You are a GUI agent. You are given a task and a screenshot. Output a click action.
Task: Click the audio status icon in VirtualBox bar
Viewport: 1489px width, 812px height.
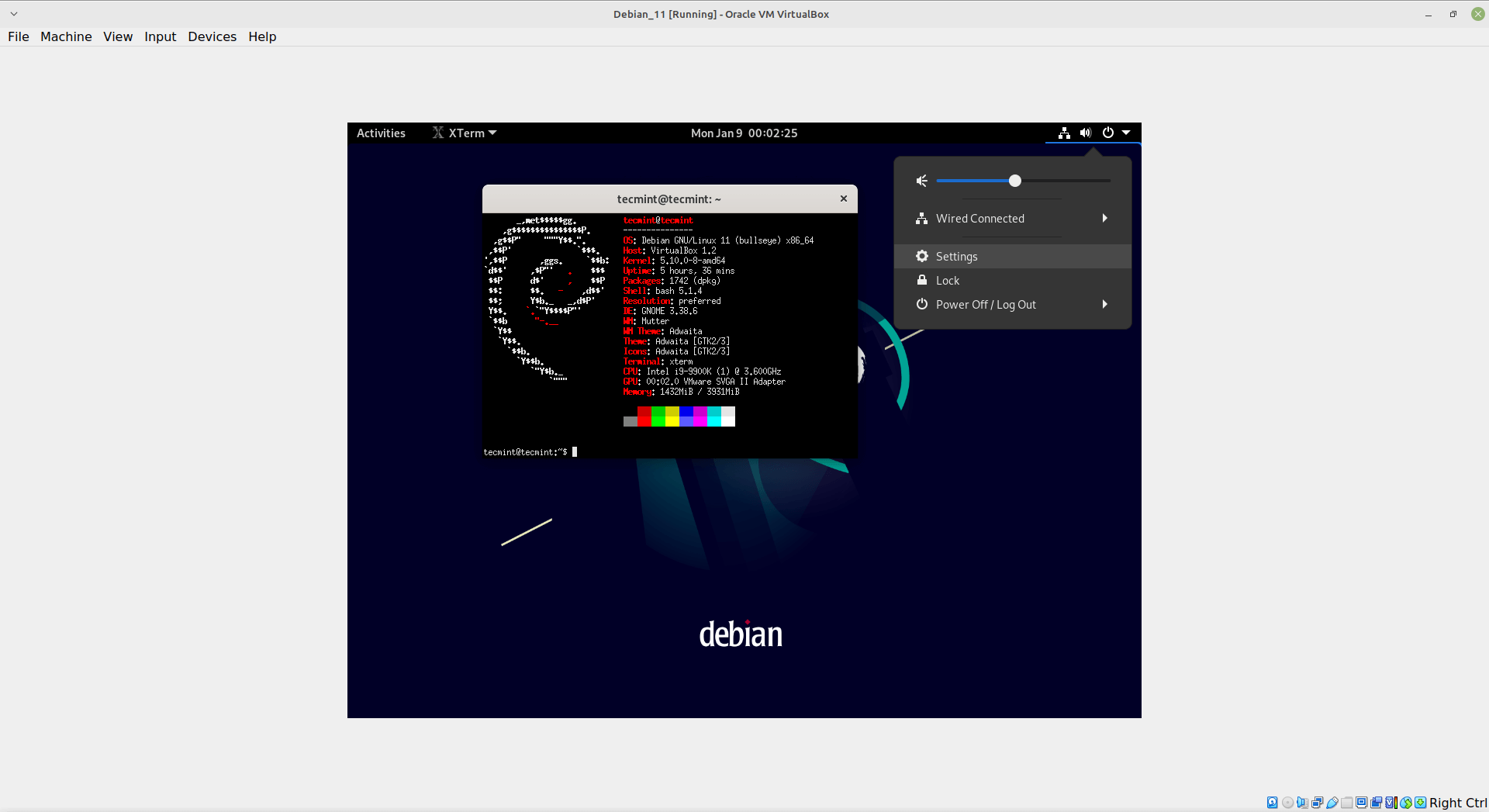pos(1302,803)
